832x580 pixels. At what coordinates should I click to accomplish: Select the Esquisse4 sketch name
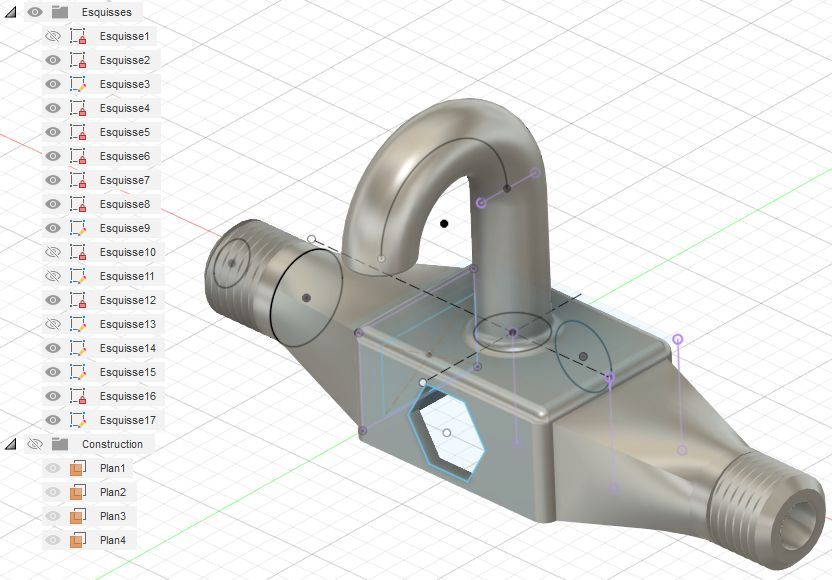[x=125, y=108]
